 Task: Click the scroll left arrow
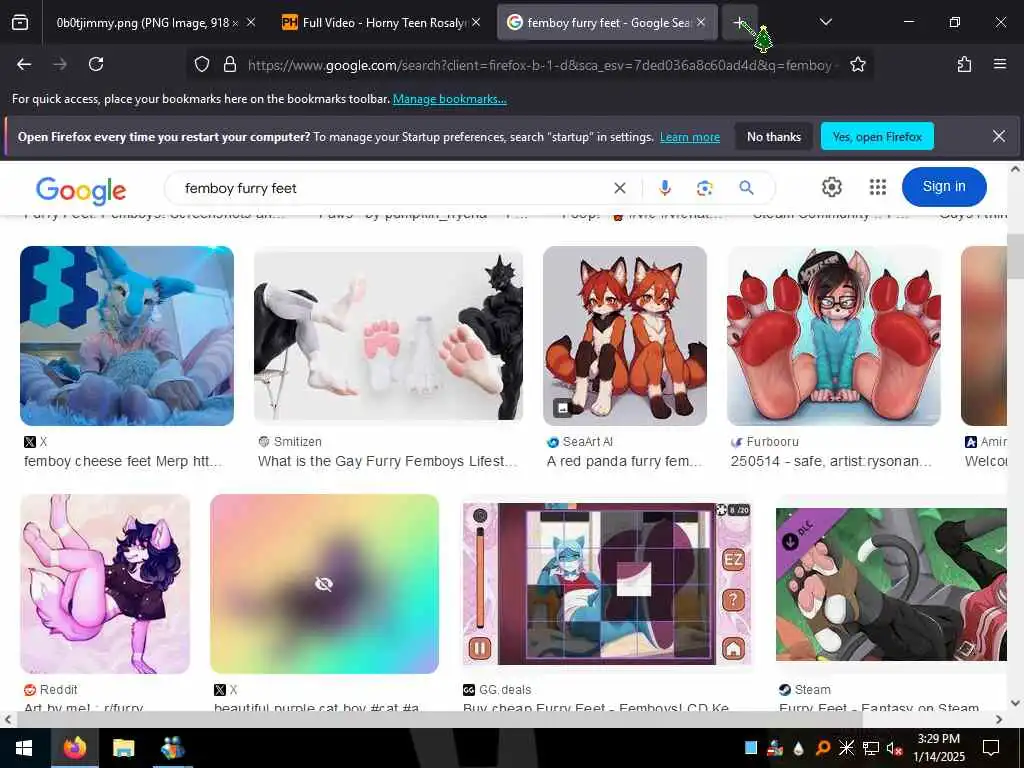point(8,720)
